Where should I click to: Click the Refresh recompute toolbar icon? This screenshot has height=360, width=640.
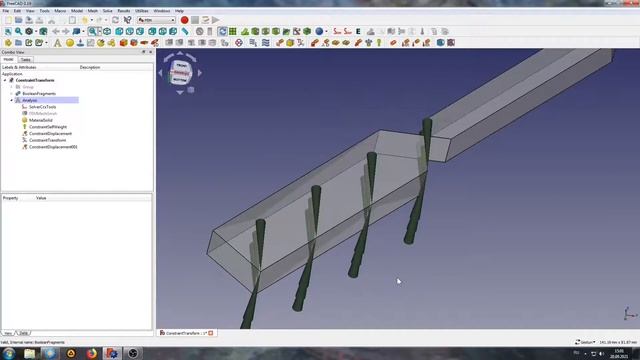pyautogui.click(x=116, y=20)
